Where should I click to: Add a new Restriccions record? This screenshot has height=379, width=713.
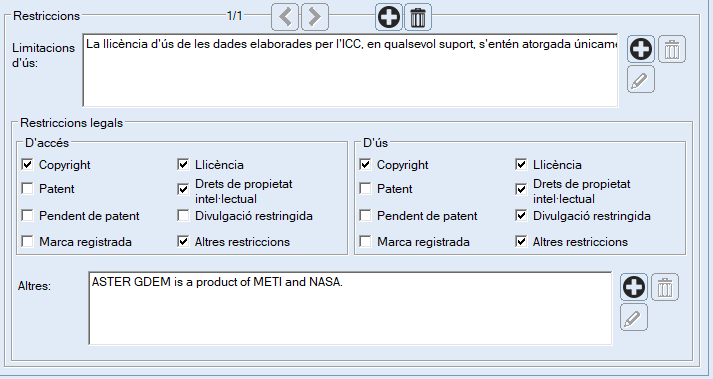(389, 17)
